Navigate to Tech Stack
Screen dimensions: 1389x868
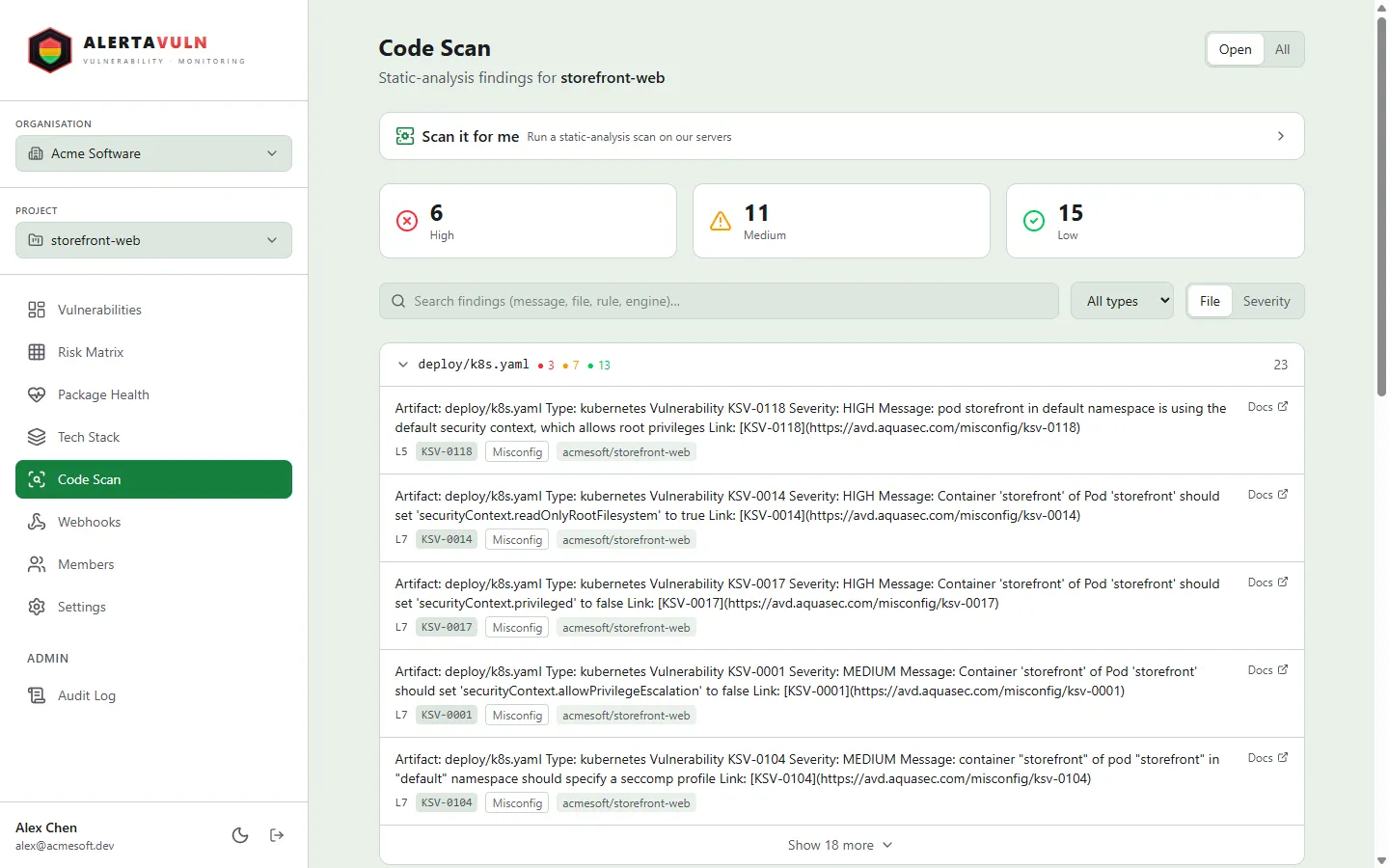pos(153,437)
